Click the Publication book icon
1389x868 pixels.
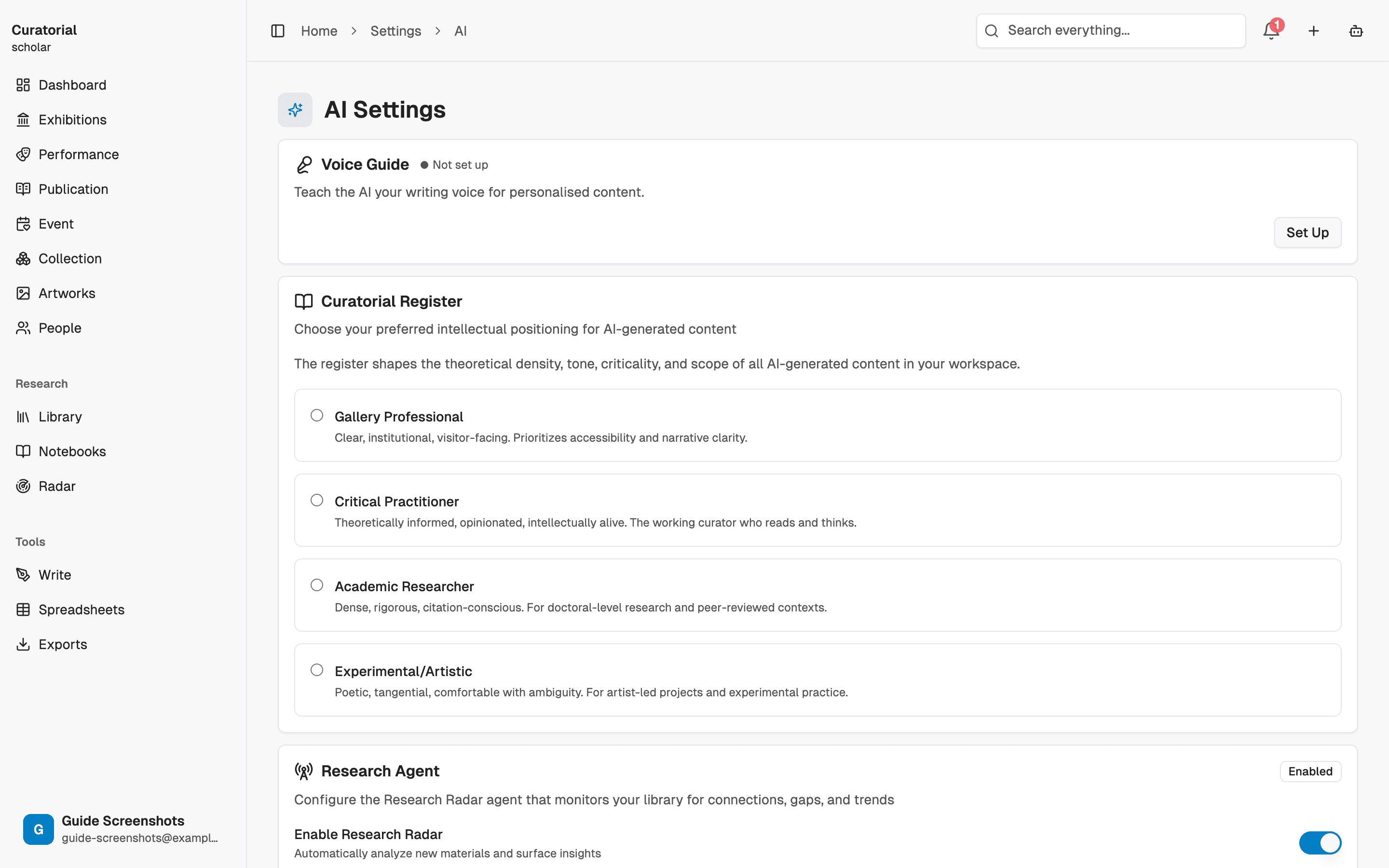click(23, 189)
